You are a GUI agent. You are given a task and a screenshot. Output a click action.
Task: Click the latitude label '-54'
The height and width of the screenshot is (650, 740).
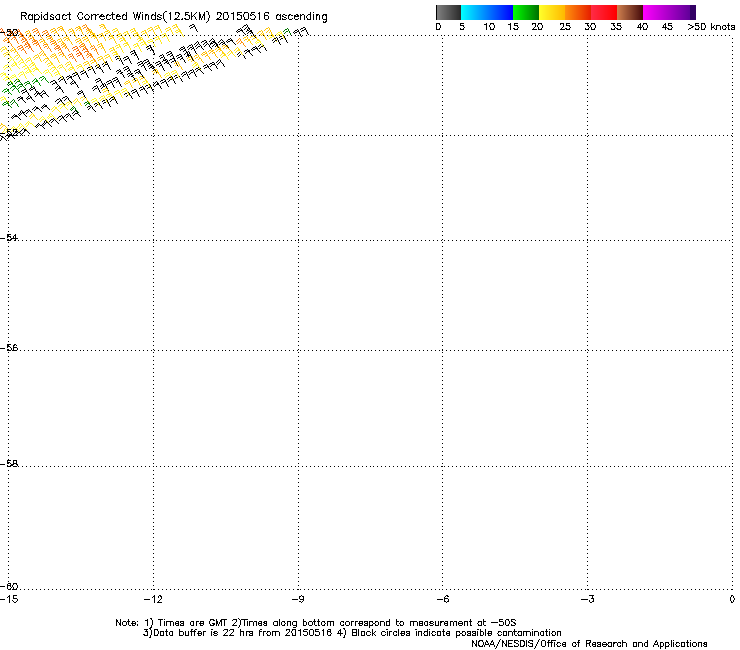[x=9, y=237]
